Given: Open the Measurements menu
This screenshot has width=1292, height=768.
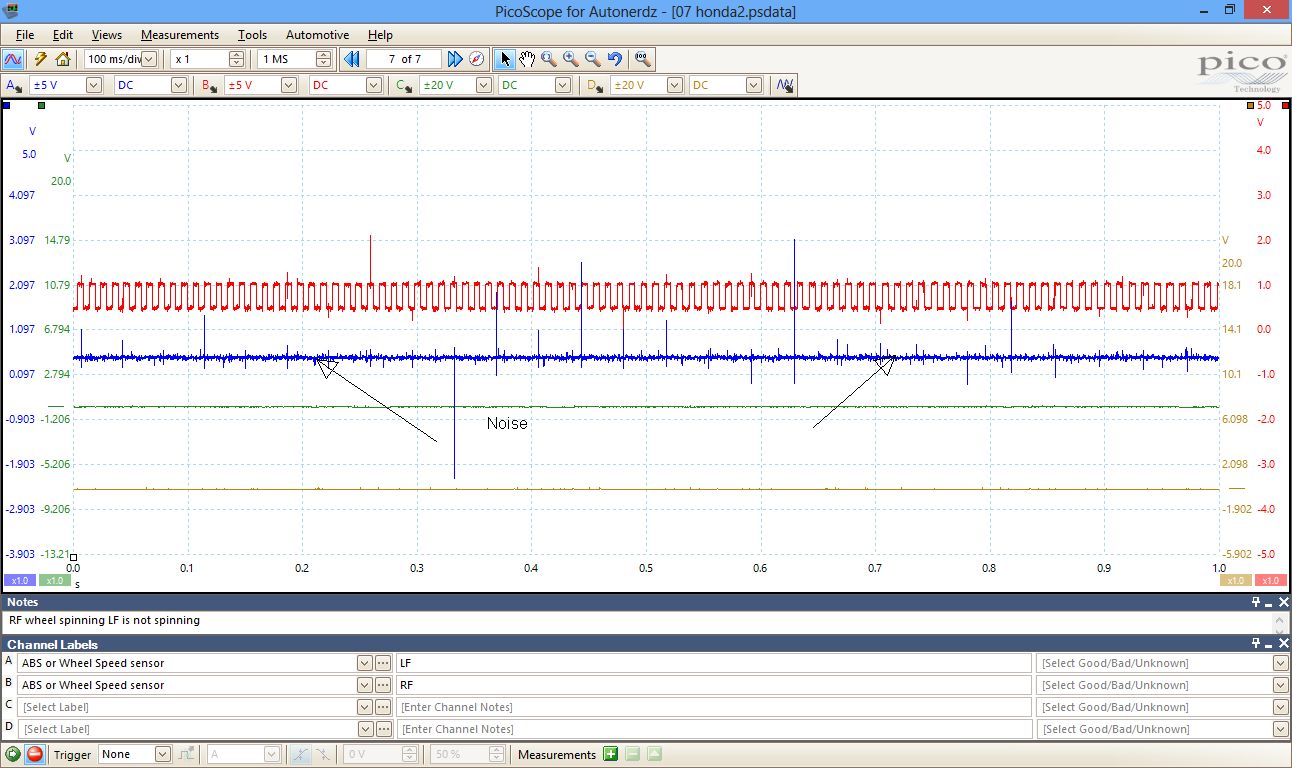Looking at the screenshot, I should [180, 35].
